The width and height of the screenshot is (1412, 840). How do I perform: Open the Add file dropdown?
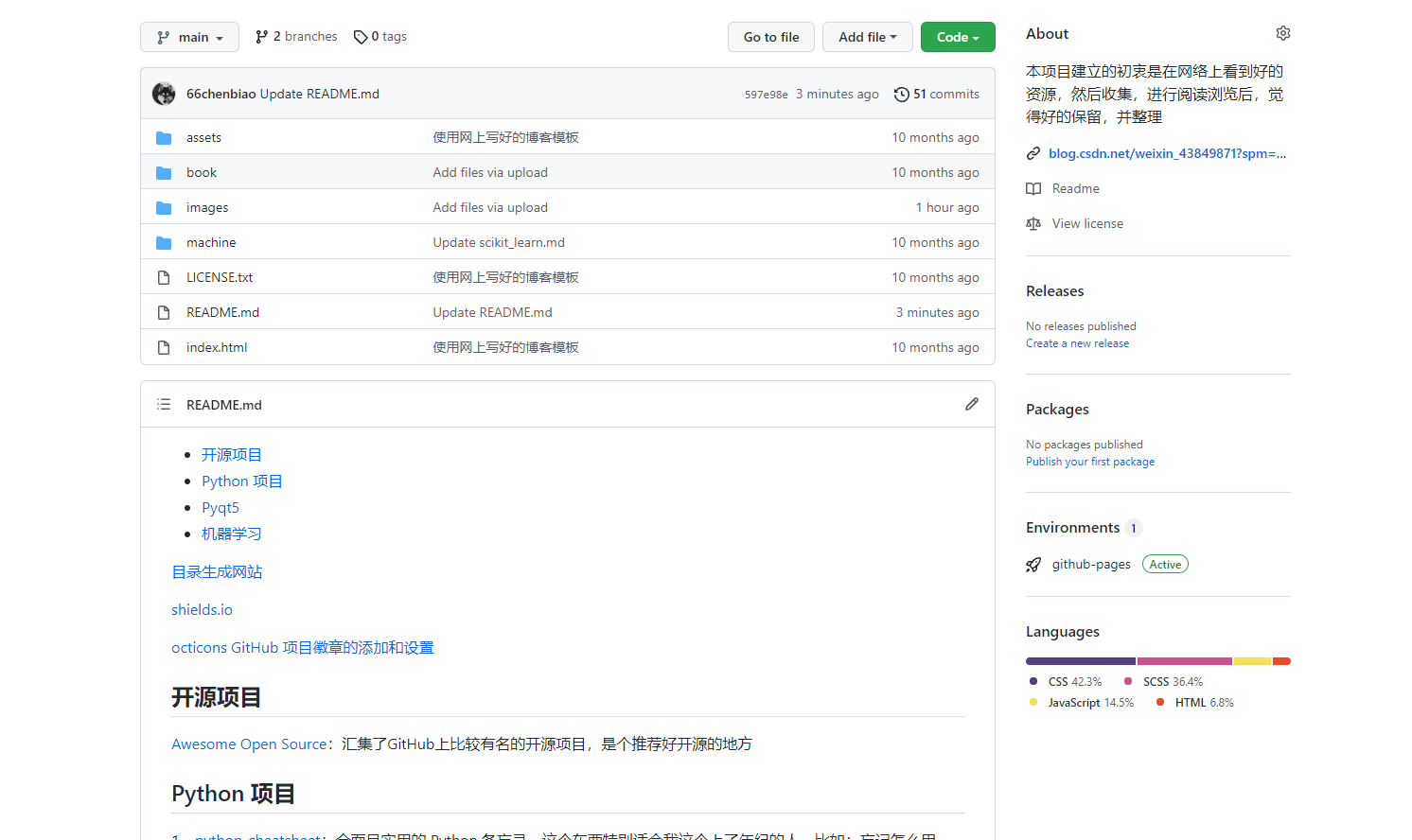click(x=867, y=37)
